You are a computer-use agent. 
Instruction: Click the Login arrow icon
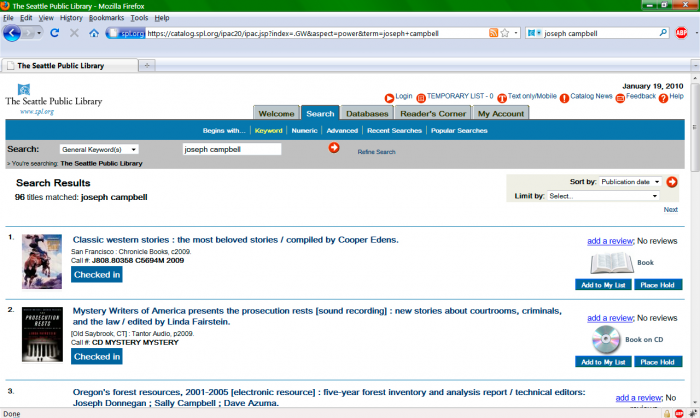tap(389, 98)
